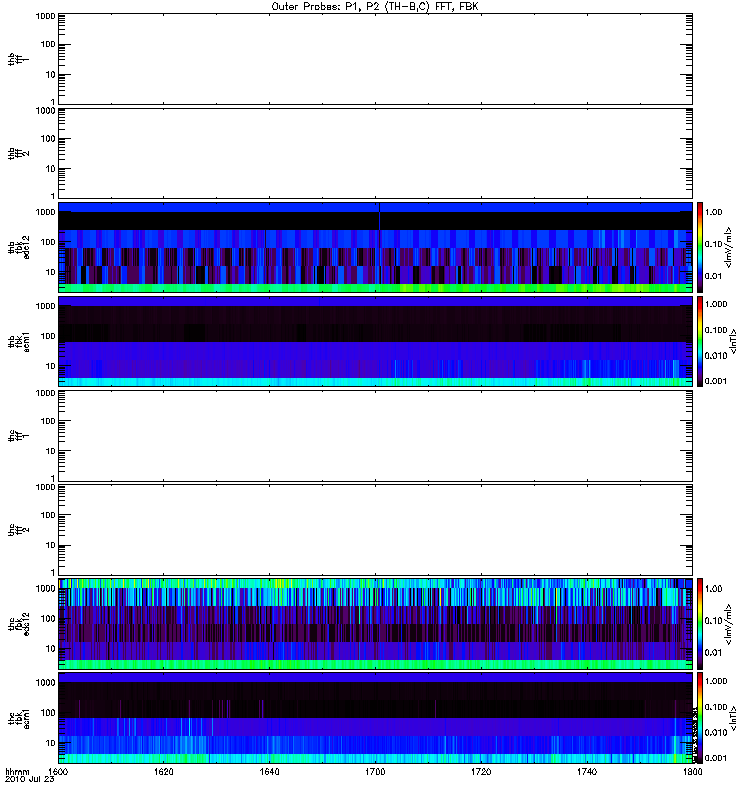This screenshot has height=800, width=750.
Task: Click the 1720 time axis label
Action: tap(481, 771)
